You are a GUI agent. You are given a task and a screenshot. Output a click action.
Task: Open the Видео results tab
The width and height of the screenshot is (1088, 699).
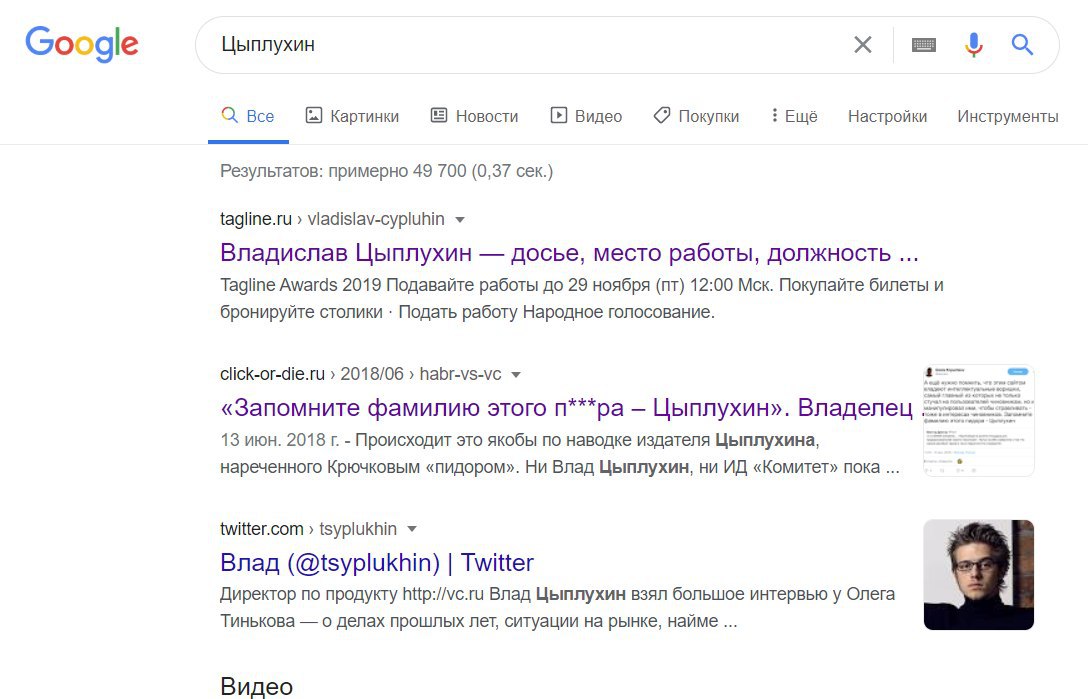coord(586,116)
